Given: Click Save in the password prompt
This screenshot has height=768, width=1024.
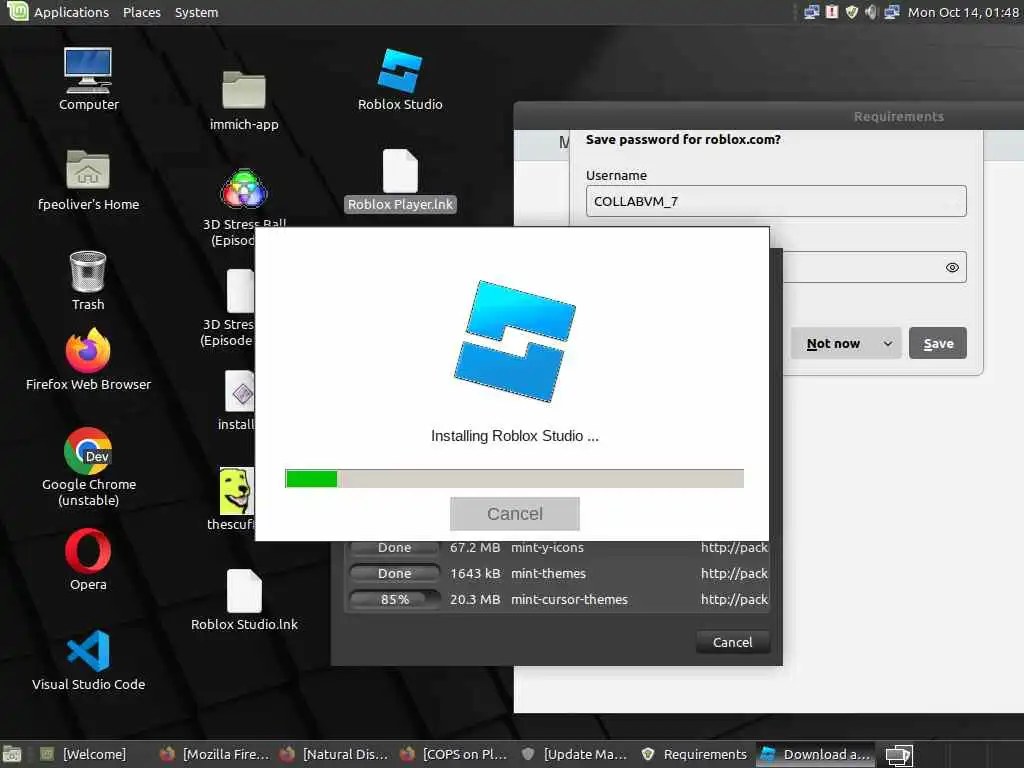Looking at the screenshot, I should pos(938,344).
